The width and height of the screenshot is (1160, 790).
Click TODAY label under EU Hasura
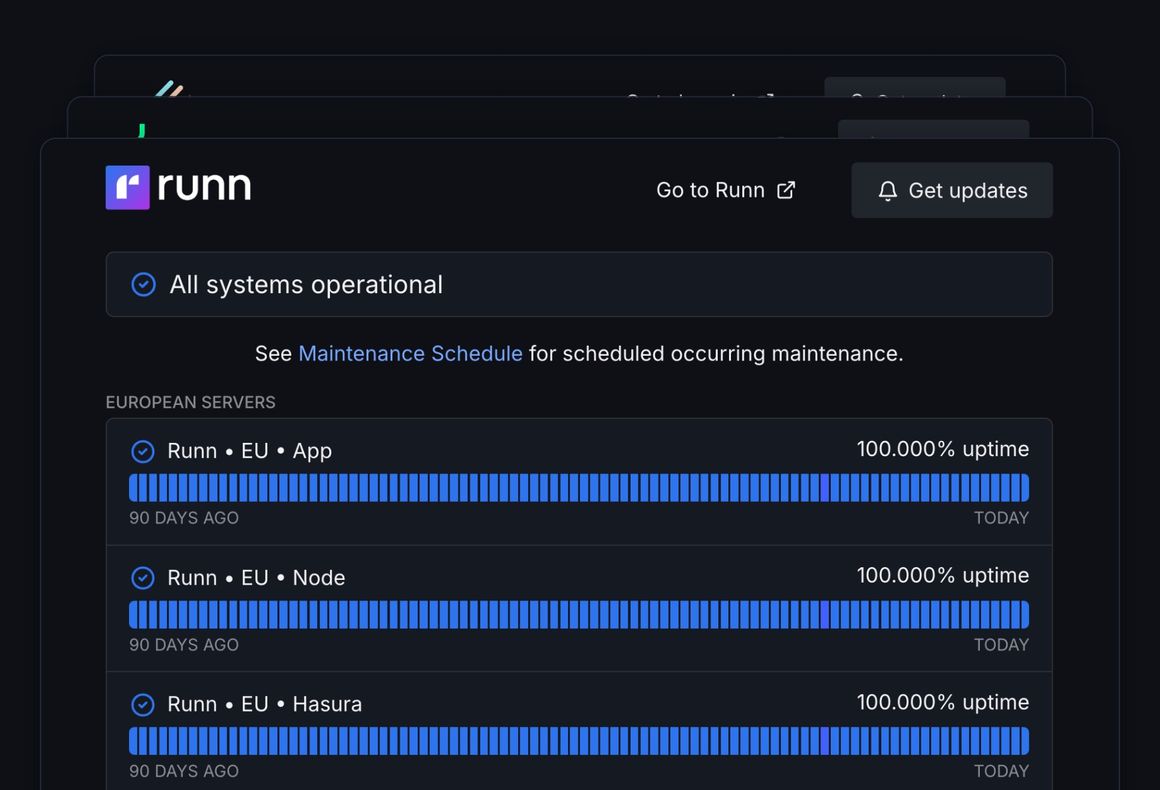click(x=1001, y=771)
